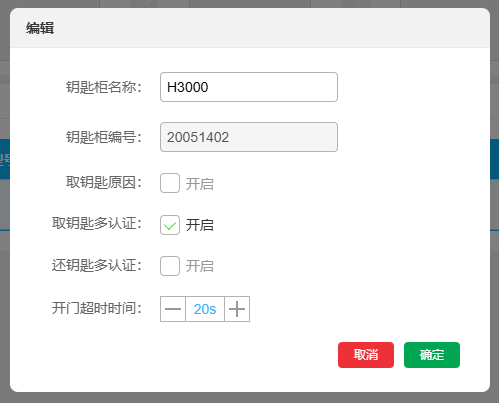Decrease door timeout with the minus button
The image size is (499, 403).
pos(173,309)
